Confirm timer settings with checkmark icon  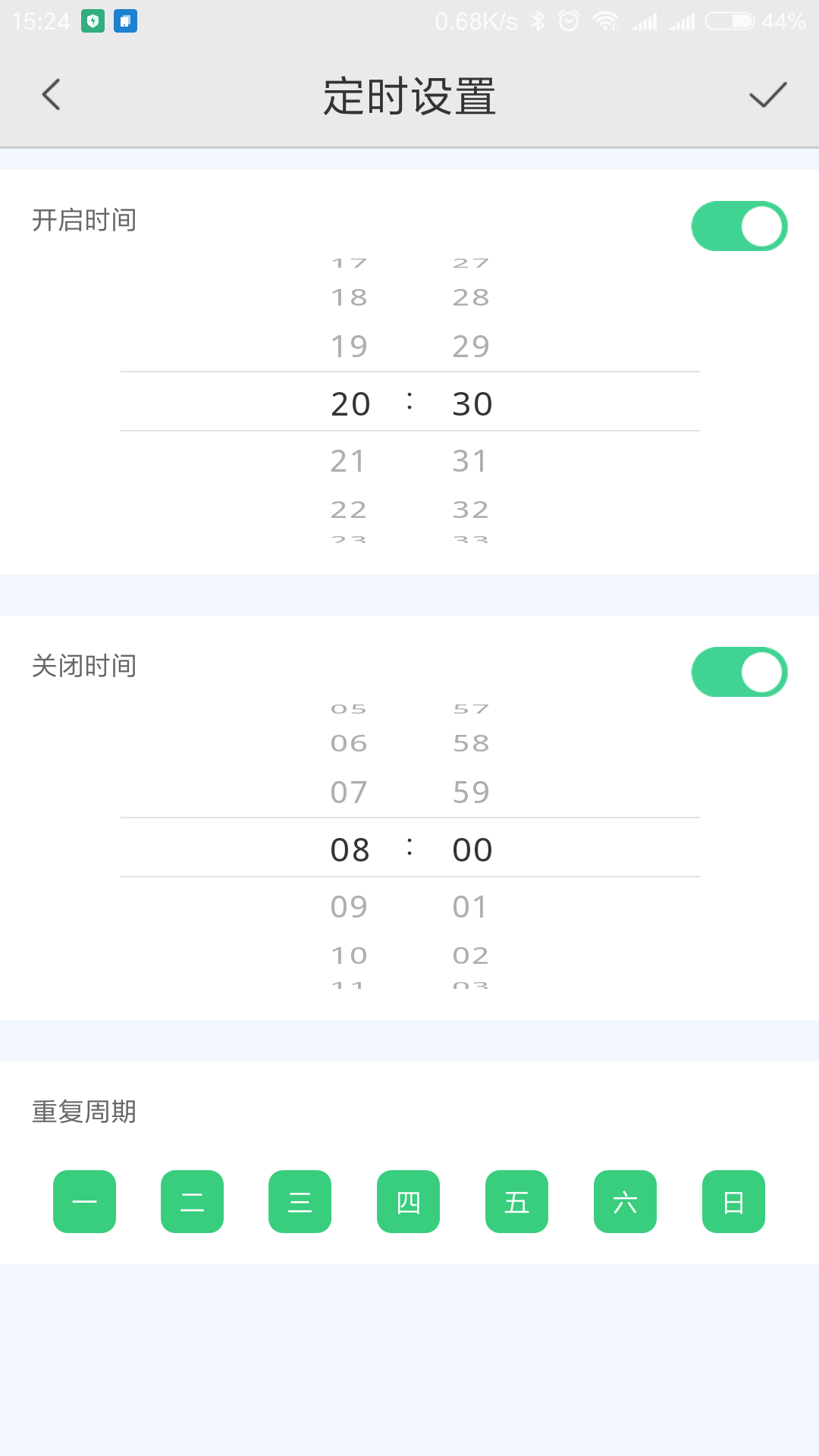[767, 95]
